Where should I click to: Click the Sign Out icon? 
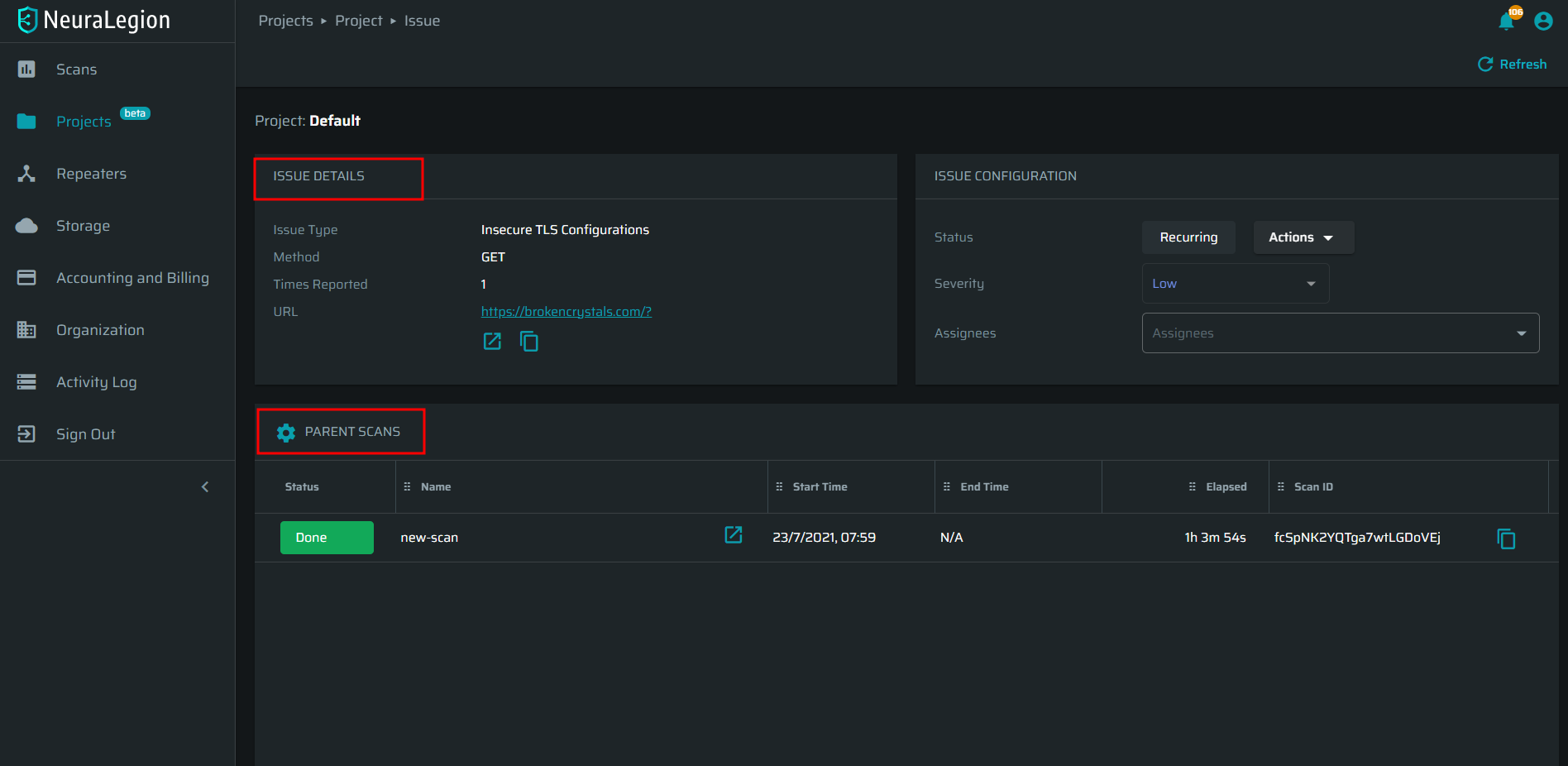pos(26,434)
